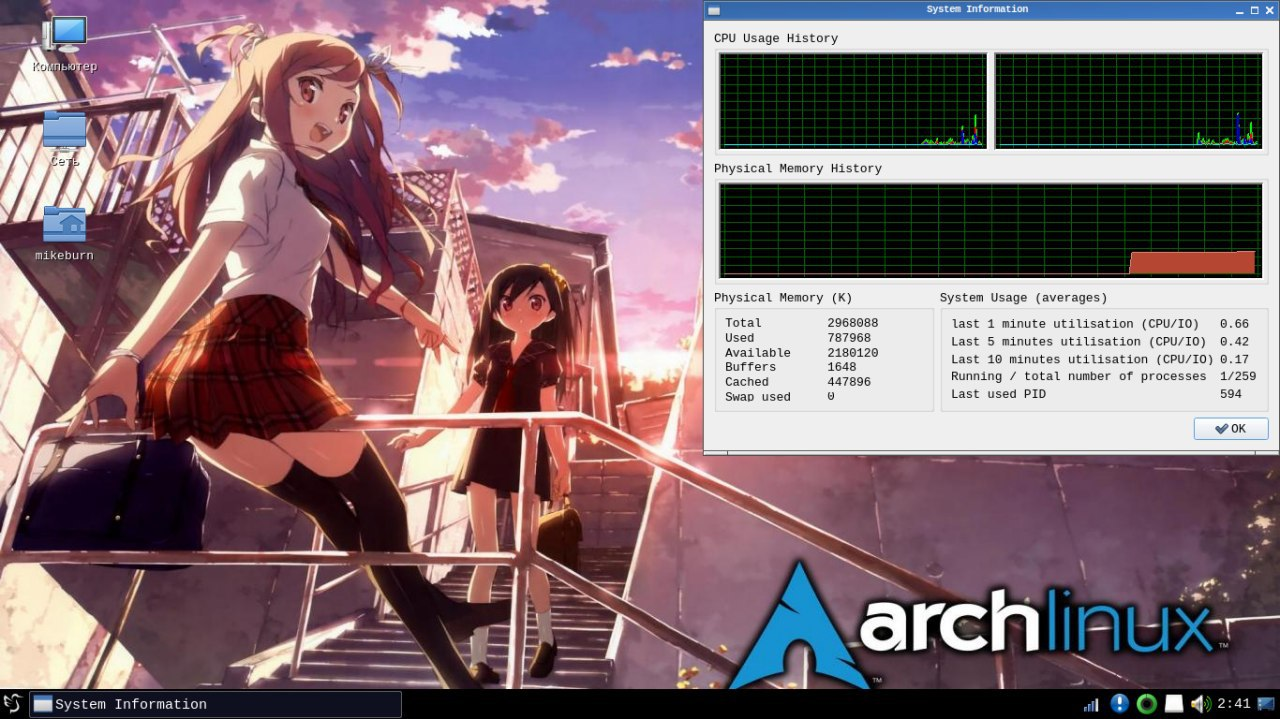Open the LXDE start menu icon
The width and height of the screenshot is (1280, 719).
coord(13,704)
